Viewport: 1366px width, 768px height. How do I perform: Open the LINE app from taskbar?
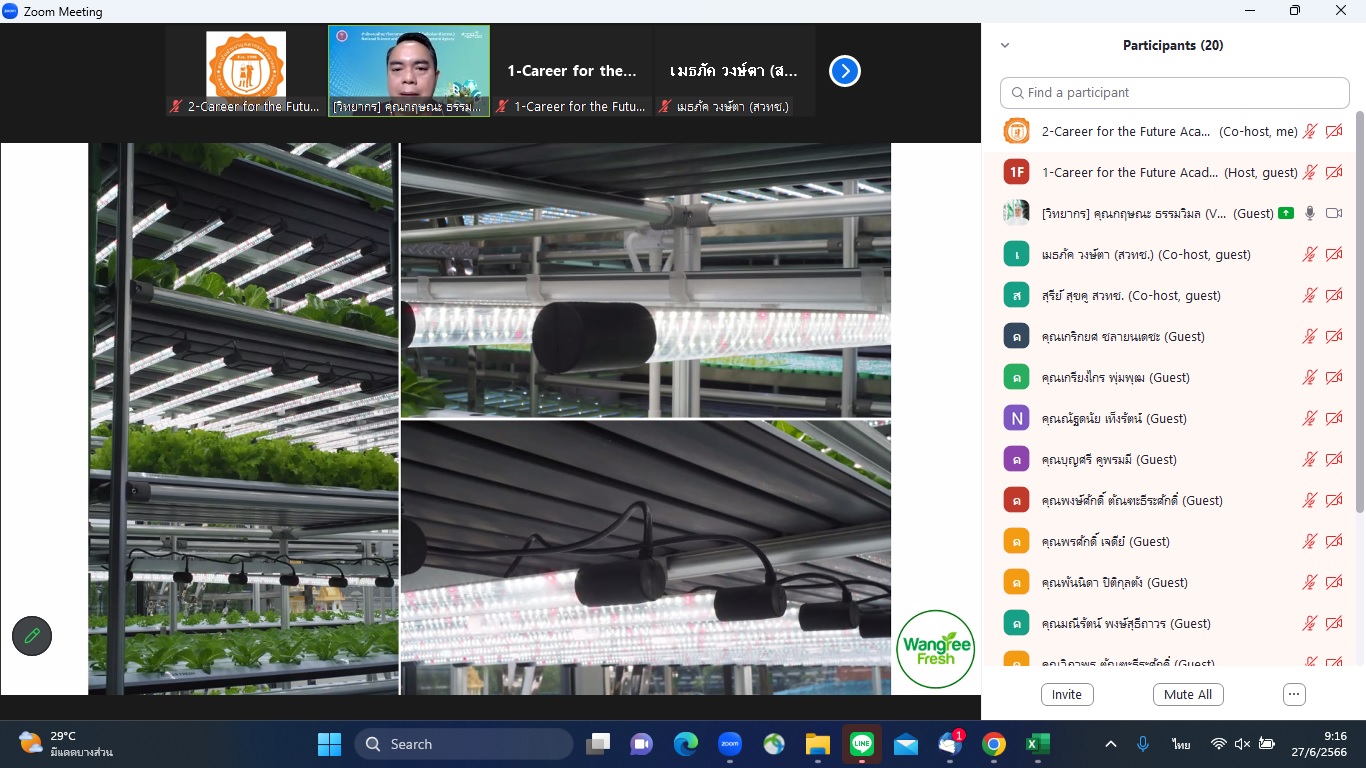(x=861, y=744)
